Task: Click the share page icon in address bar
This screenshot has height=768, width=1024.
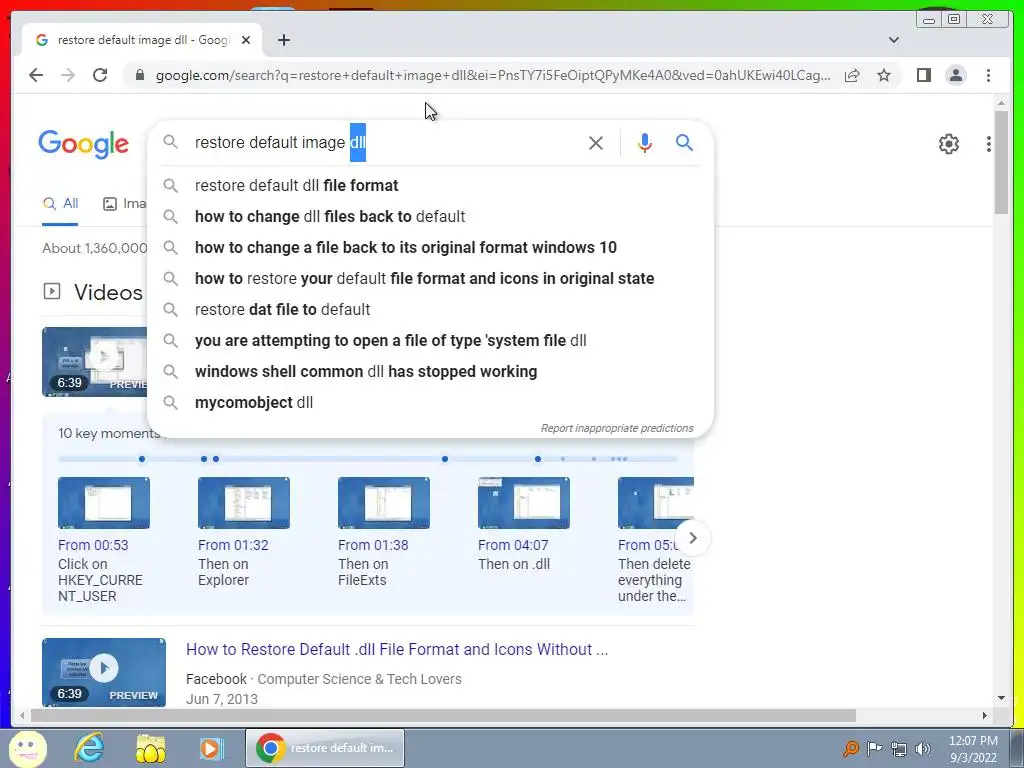Action: [x=852, y=75]
